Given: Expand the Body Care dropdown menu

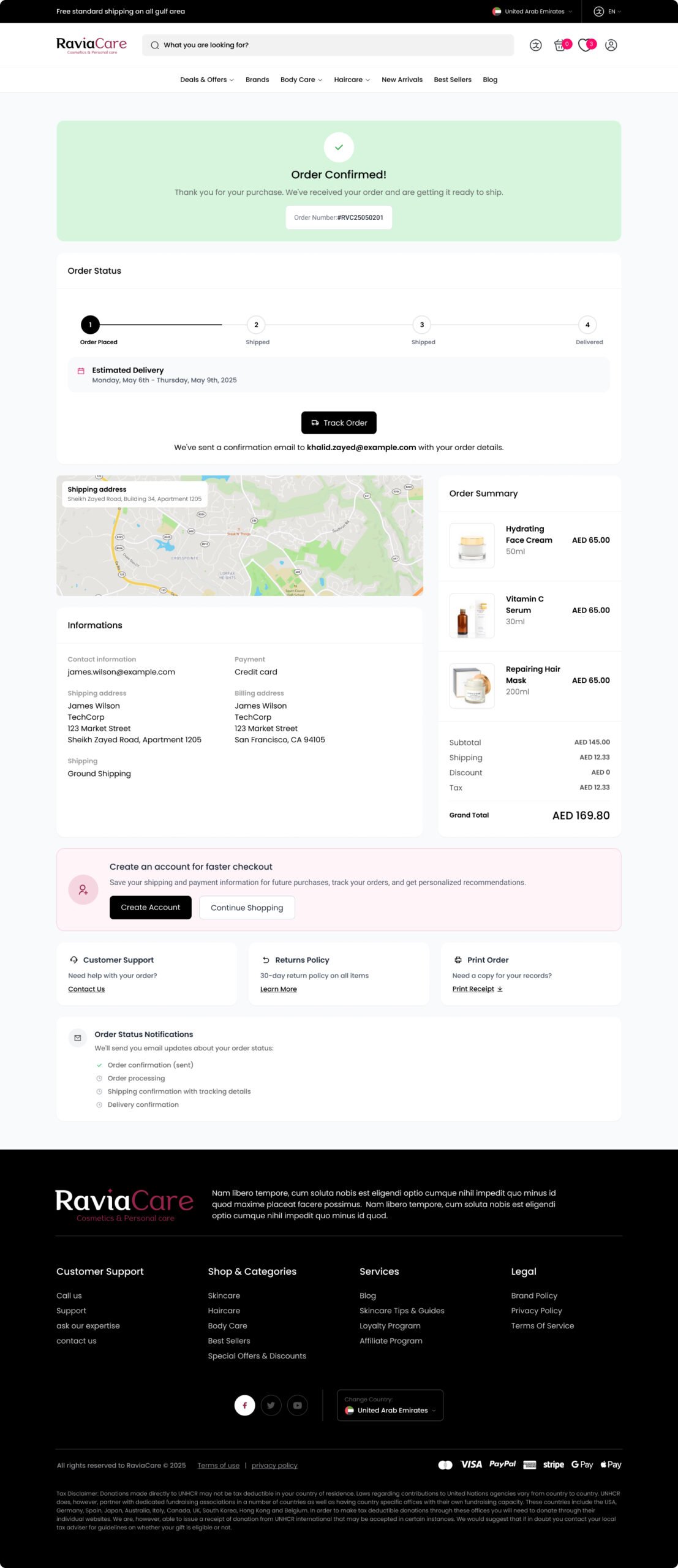Looking at the screenshot, I should pyautogui.click(x=301, y=80).
